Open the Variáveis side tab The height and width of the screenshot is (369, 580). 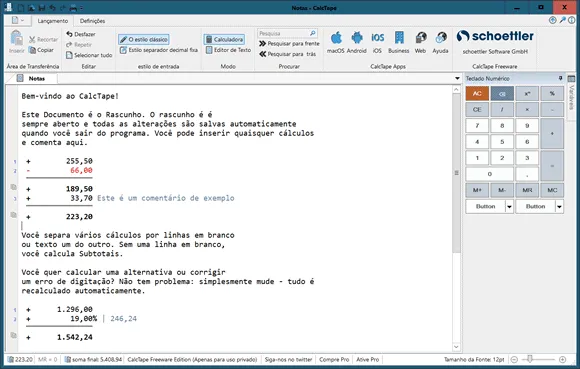pyautogui.click(x=571, y=97)
